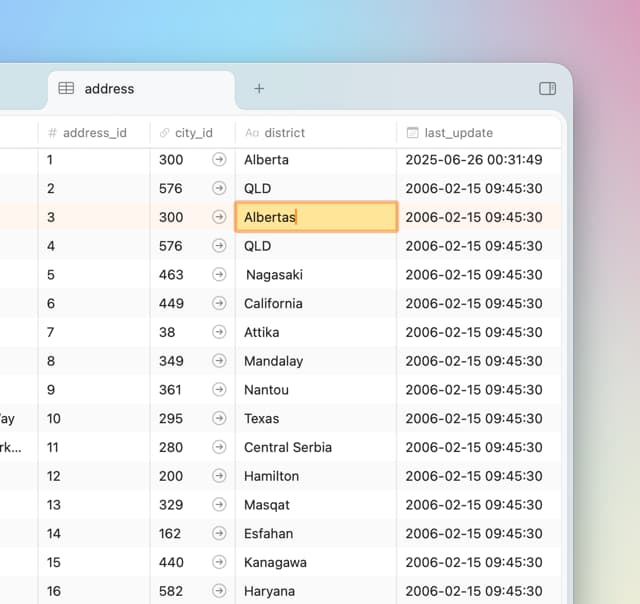Image resolution: width=640 pixels, height=604 pixels.
Task: Click address_id cell 1
Action: point(94,160)
